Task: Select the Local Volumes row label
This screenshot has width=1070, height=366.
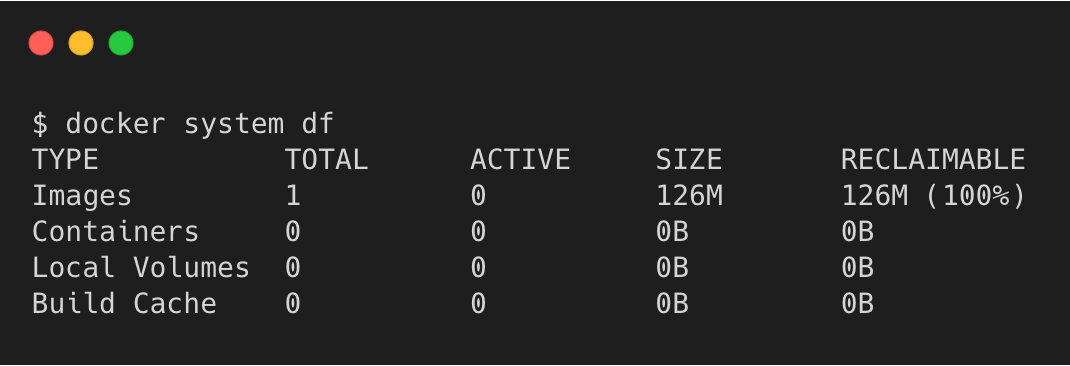Action: point(141,268)
